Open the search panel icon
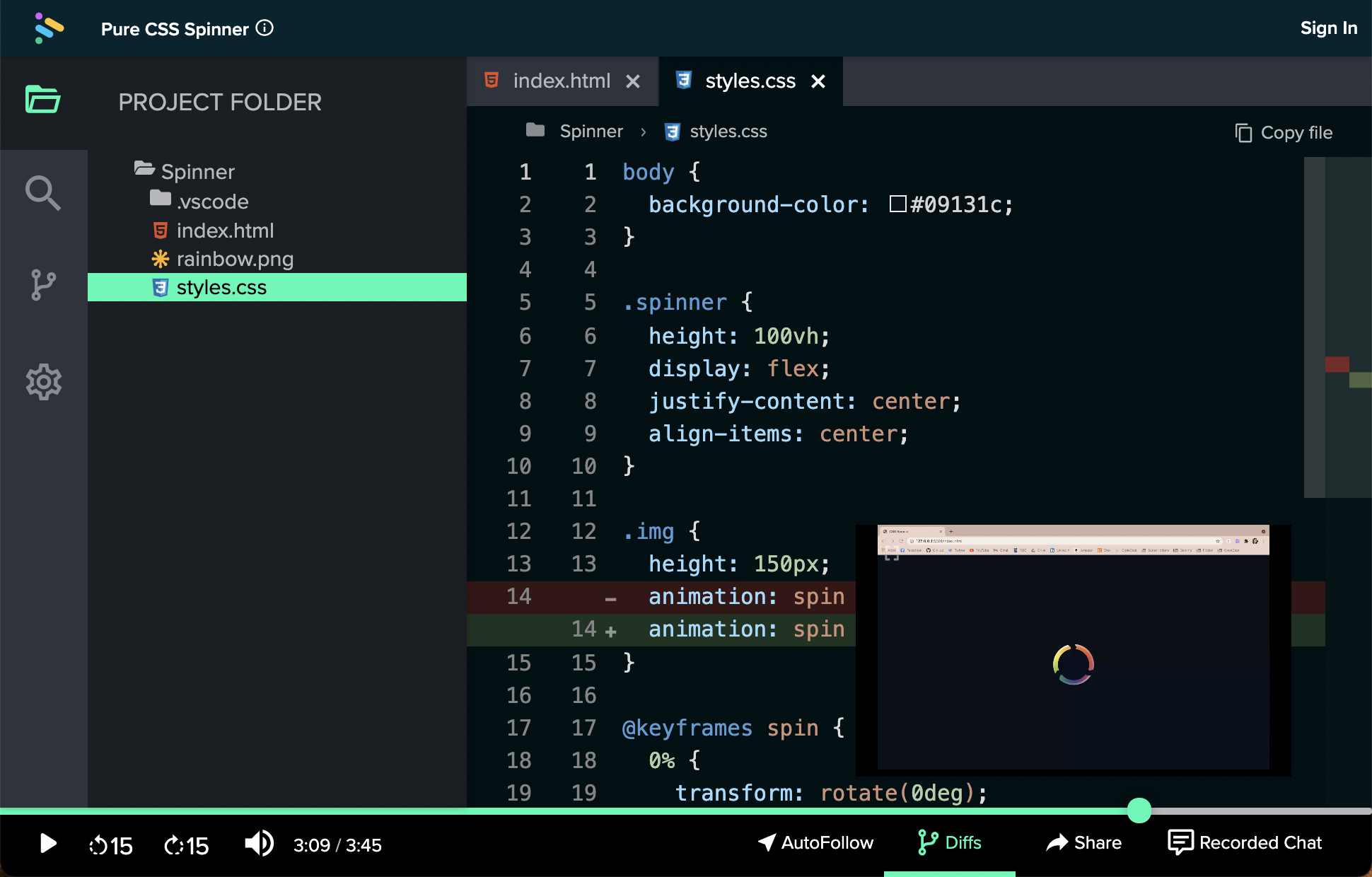The image size is (1372, 877). (x=42, y=192)
